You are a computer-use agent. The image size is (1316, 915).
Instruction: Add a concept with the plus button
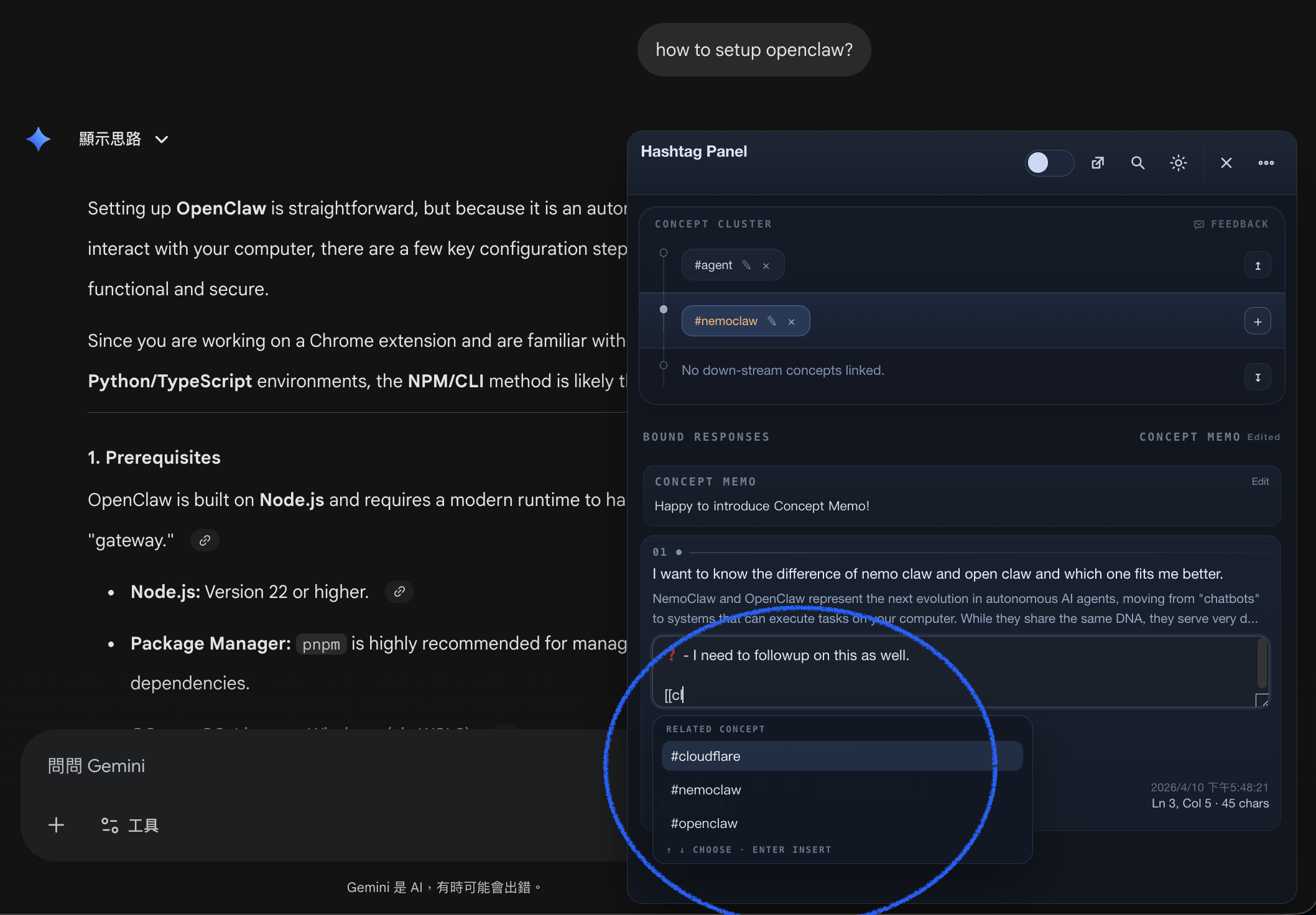coord(1258,321)
